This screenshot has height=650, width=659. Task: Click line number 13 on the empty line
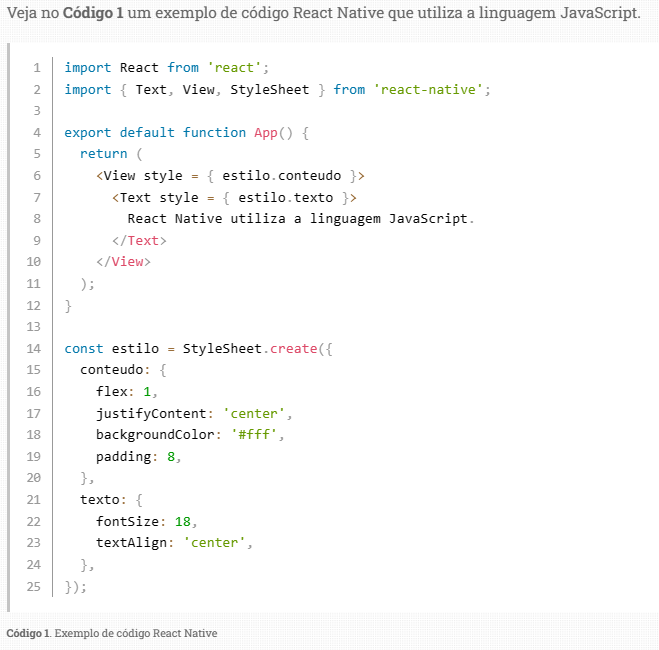(x=35, y=326)
